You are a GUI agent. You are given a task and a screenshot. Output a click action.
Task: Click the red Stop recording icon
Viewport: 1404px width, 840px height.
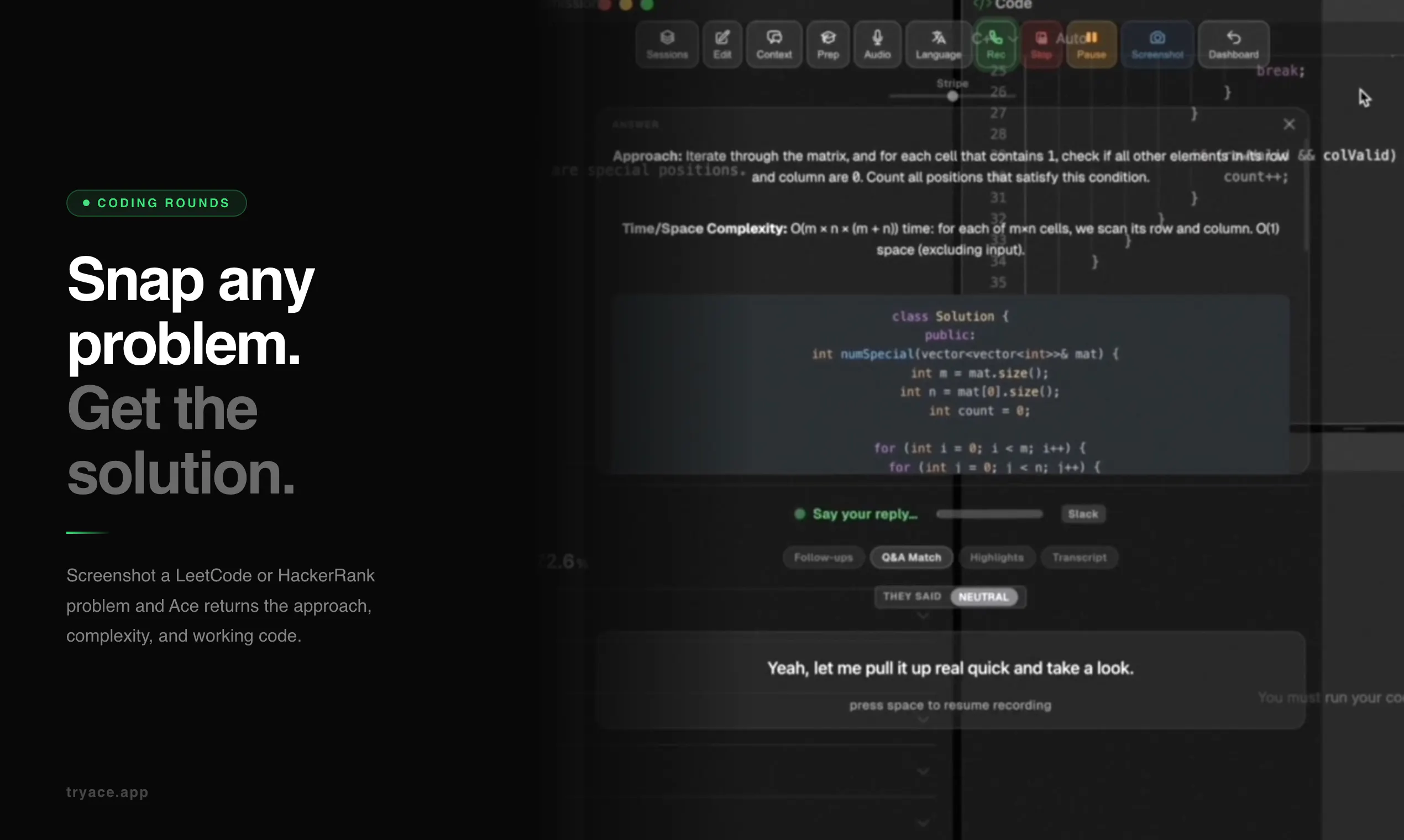pos(1041,44)
